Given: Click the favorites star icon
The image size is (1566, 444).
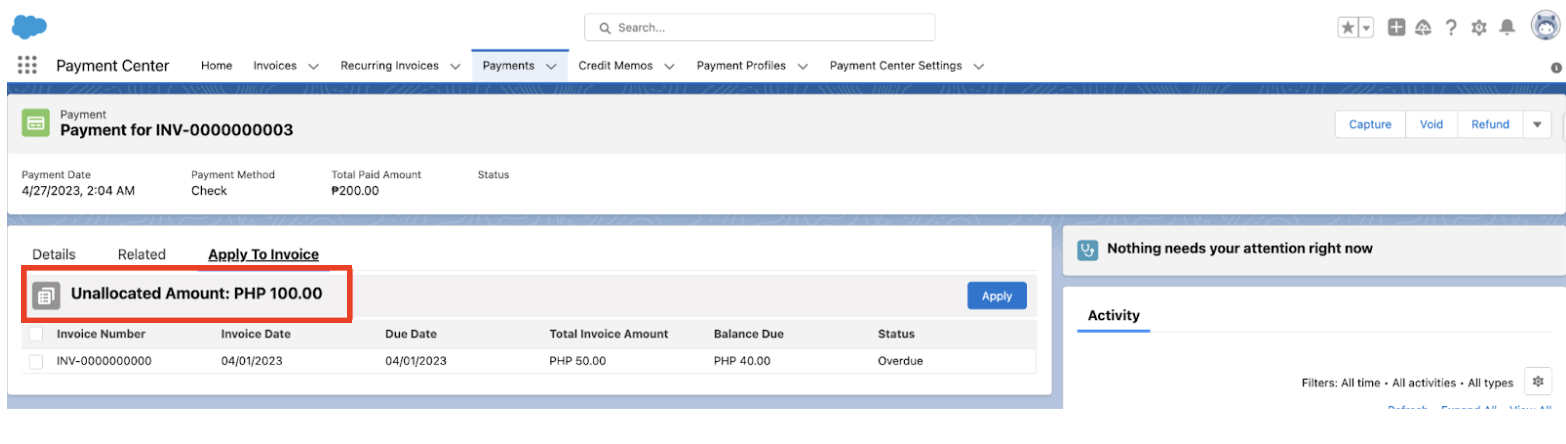Looking at the screenshot, I should click(1348, 28).
